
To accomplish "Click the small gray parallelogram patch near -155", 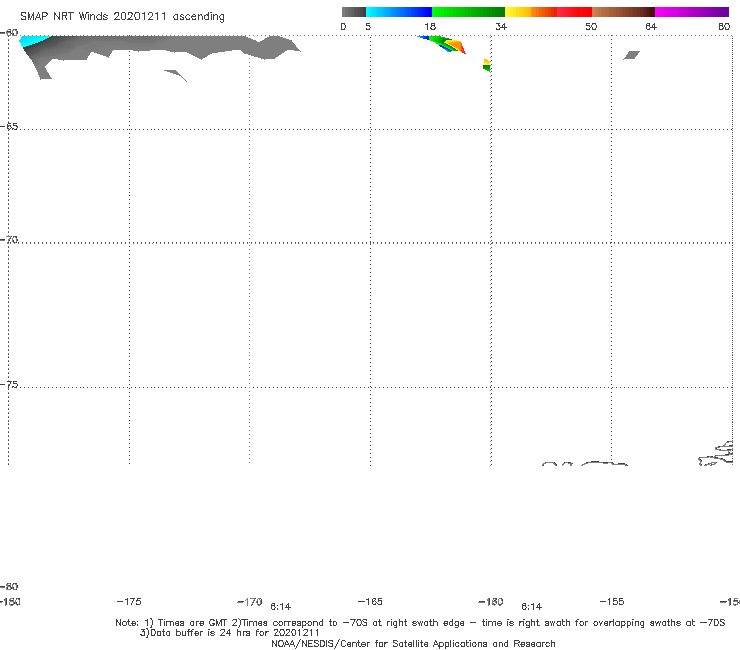I will (631, 55).
